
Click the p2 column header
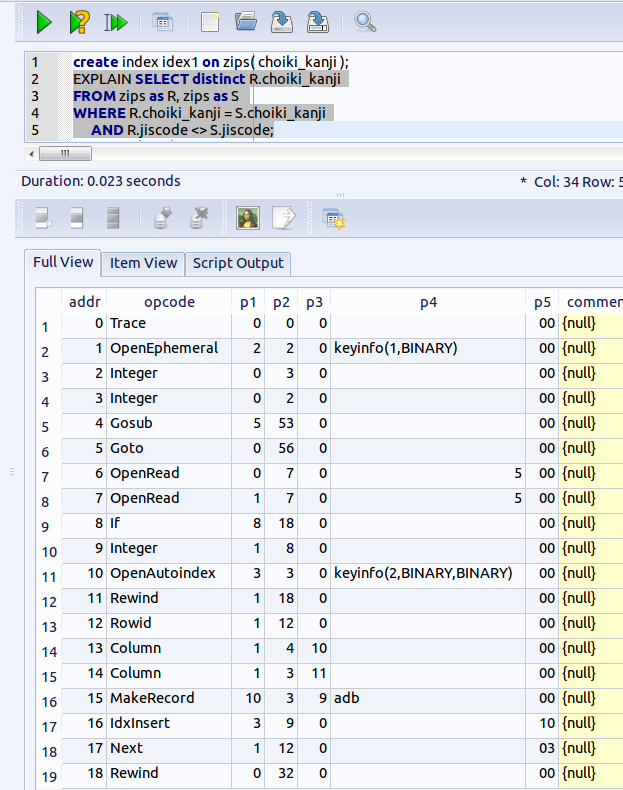click(281, 302)
